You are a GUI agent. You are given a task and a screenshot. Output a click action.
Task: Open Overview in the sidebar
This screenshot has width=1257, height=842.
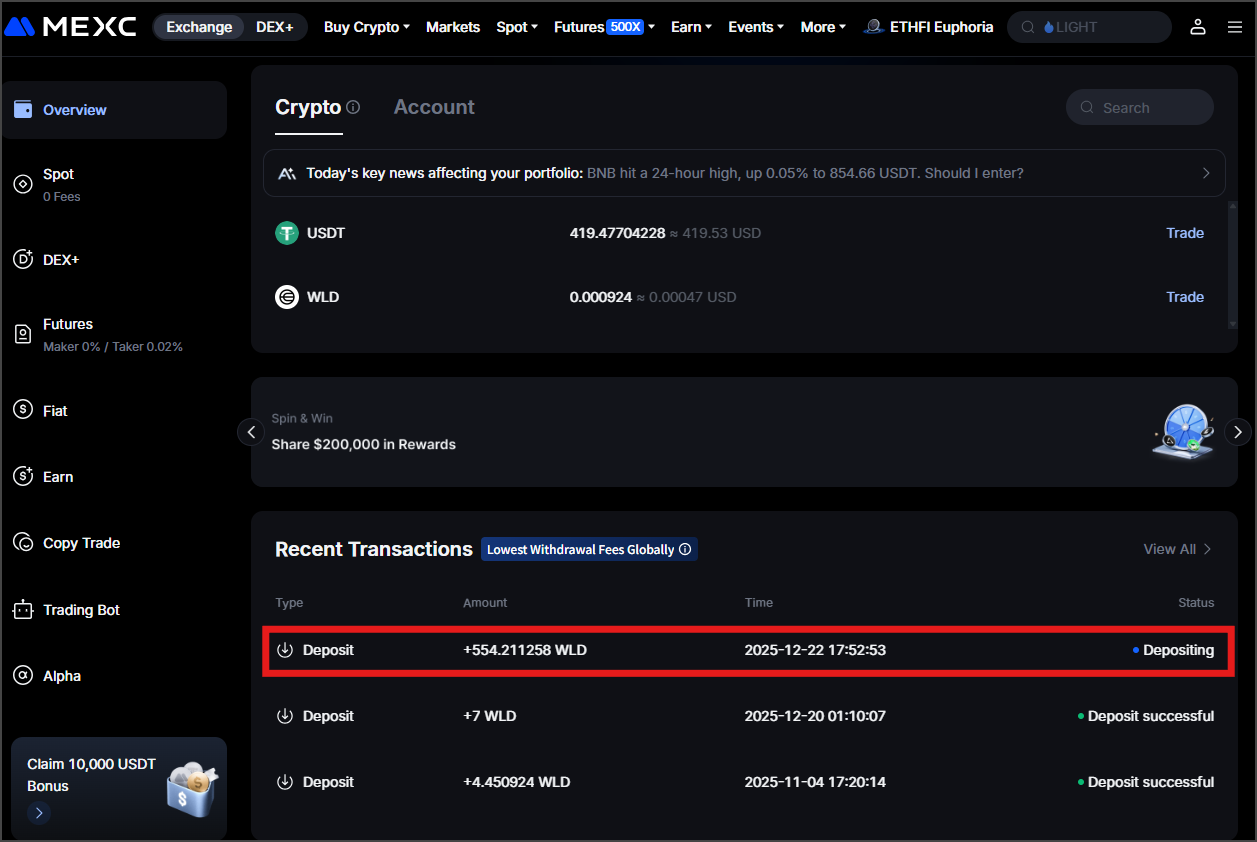[114, 110]
